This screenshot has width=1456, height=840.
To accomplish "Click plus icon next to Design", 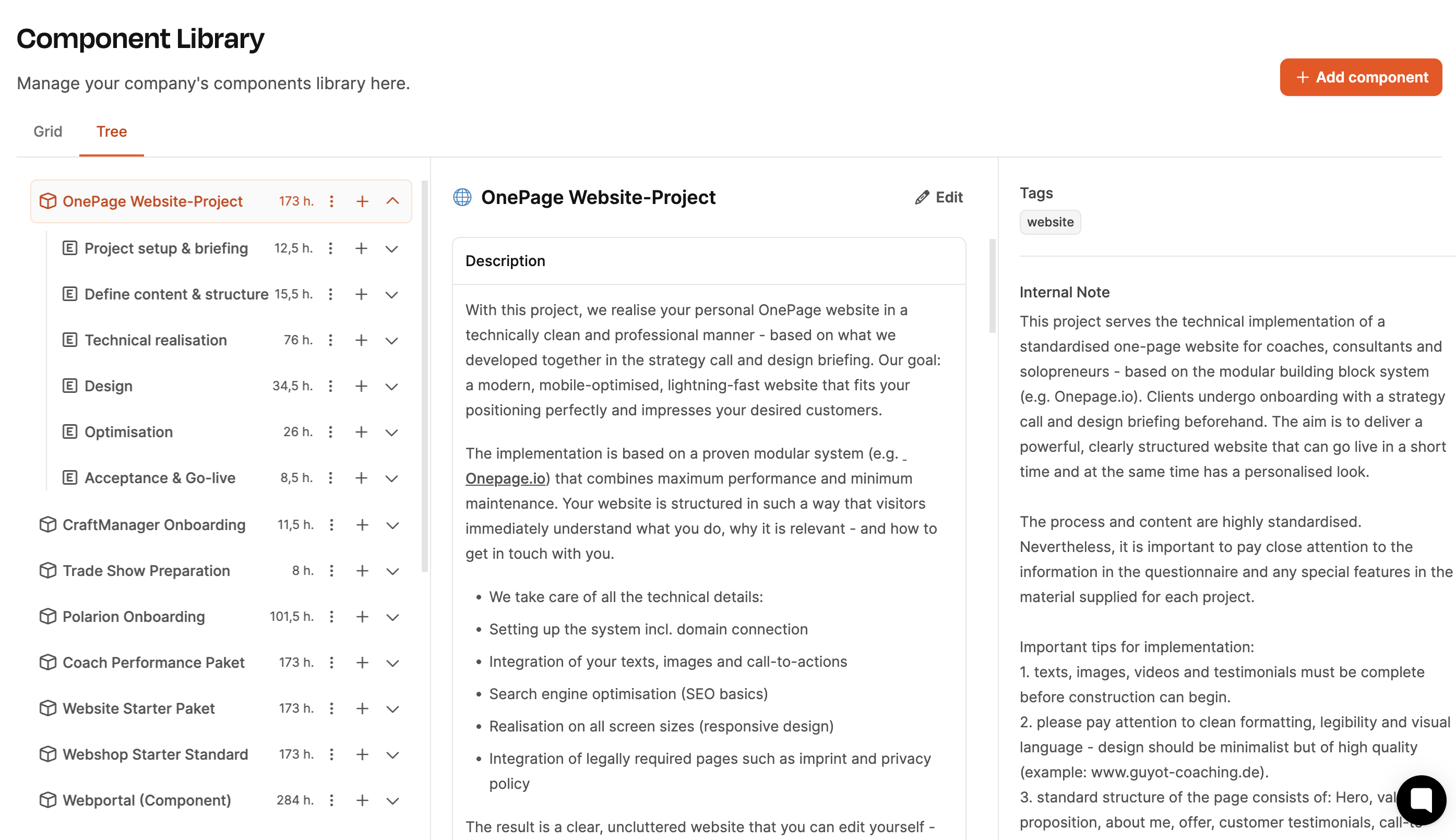I will 361,386.
